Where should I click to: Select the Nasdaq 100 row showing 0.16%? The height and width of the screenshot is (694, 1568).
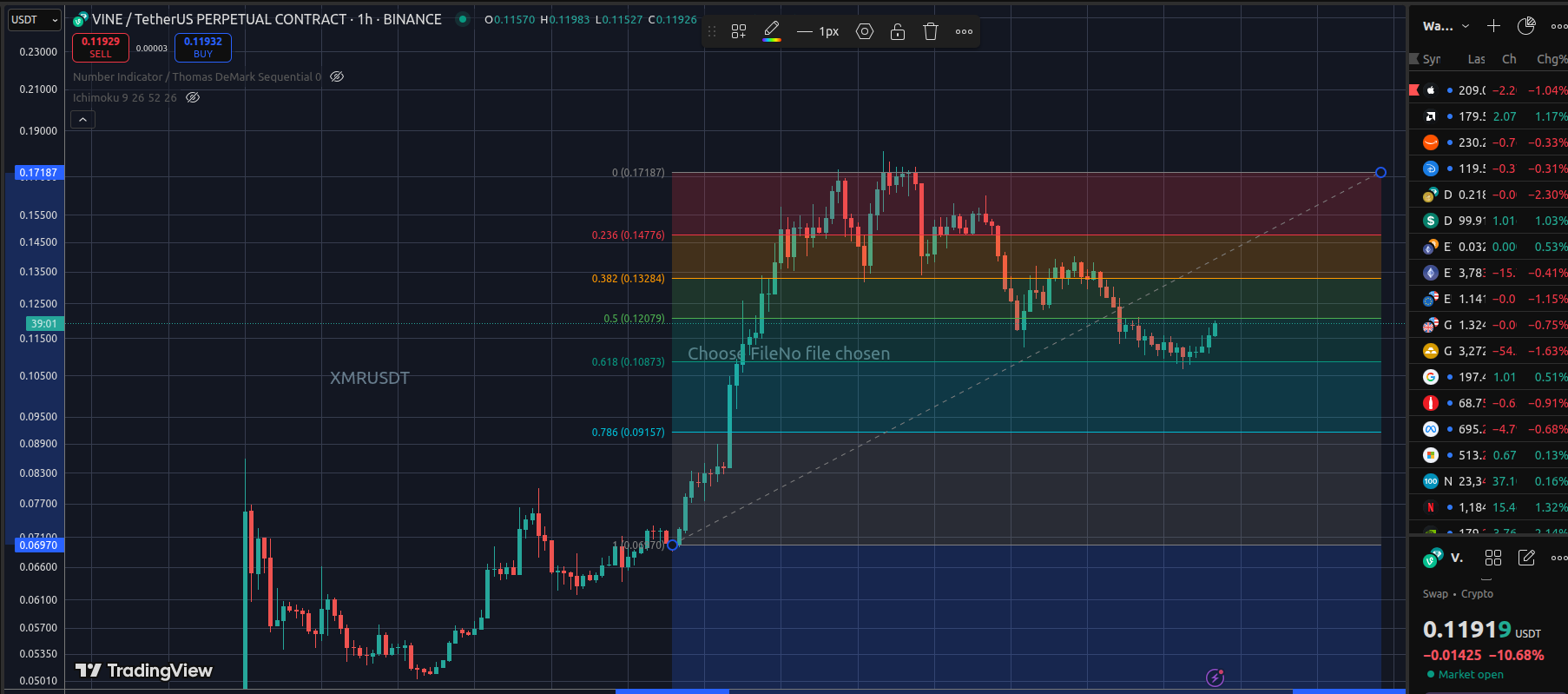(x=1488, y=481)
